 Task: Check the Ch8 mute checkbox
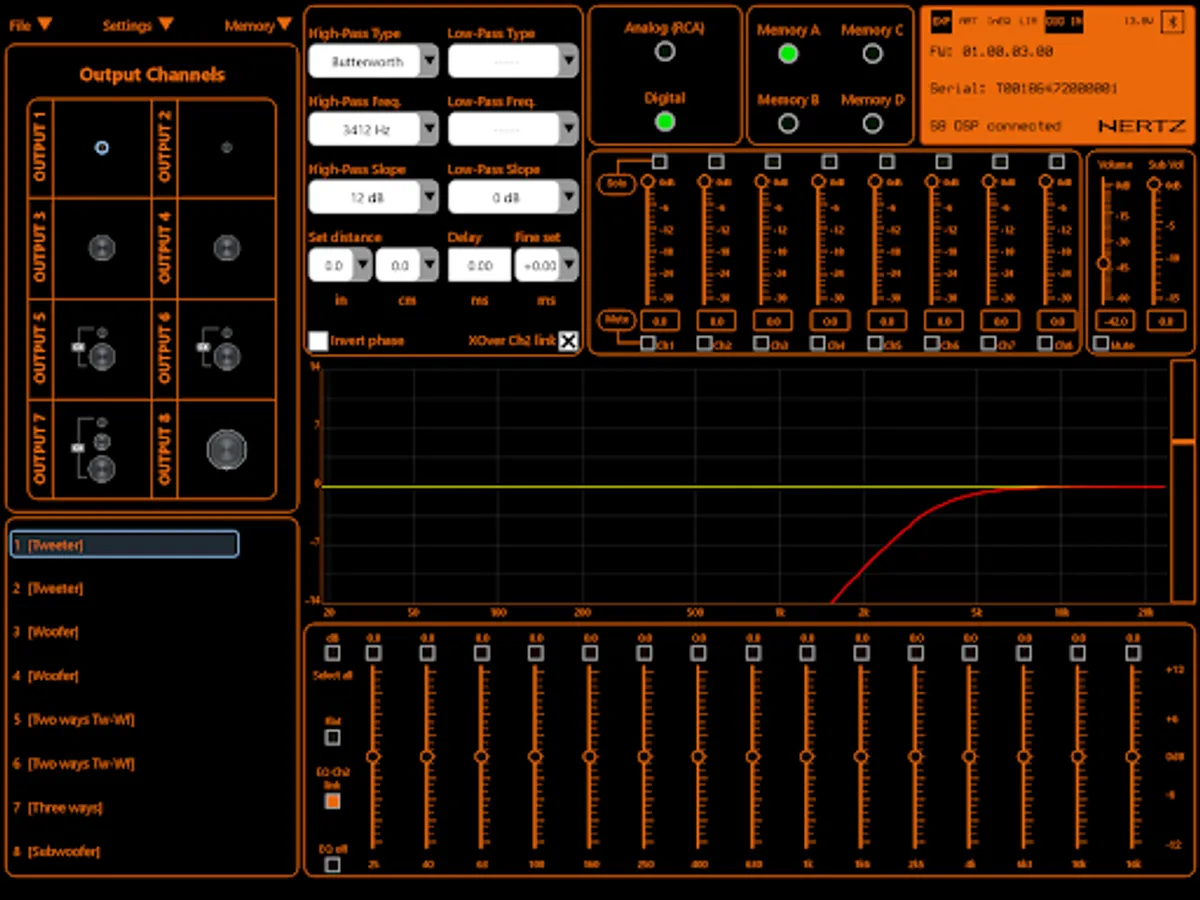point(1046,343)
